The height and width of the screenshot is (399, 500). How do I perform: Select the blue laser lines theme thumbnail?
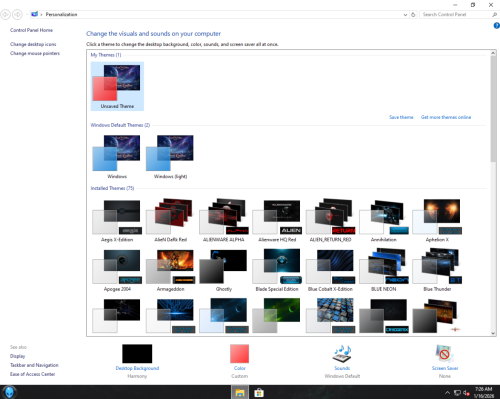point(170,315)
